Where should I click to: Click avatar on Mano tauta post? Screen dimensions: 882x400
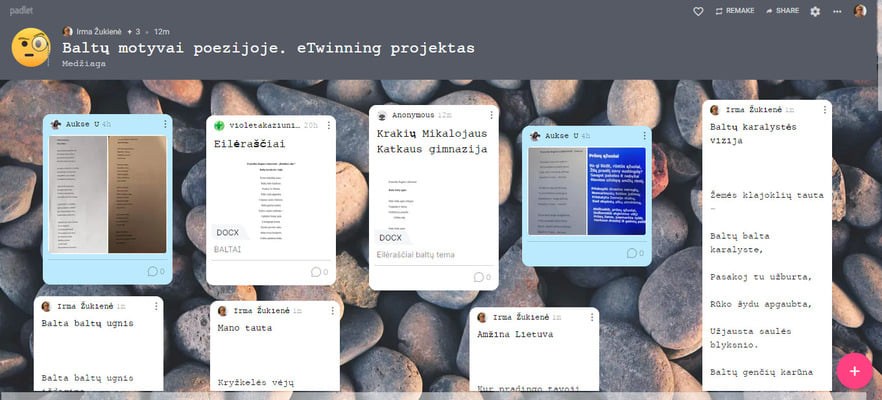(x=222, y=311)
